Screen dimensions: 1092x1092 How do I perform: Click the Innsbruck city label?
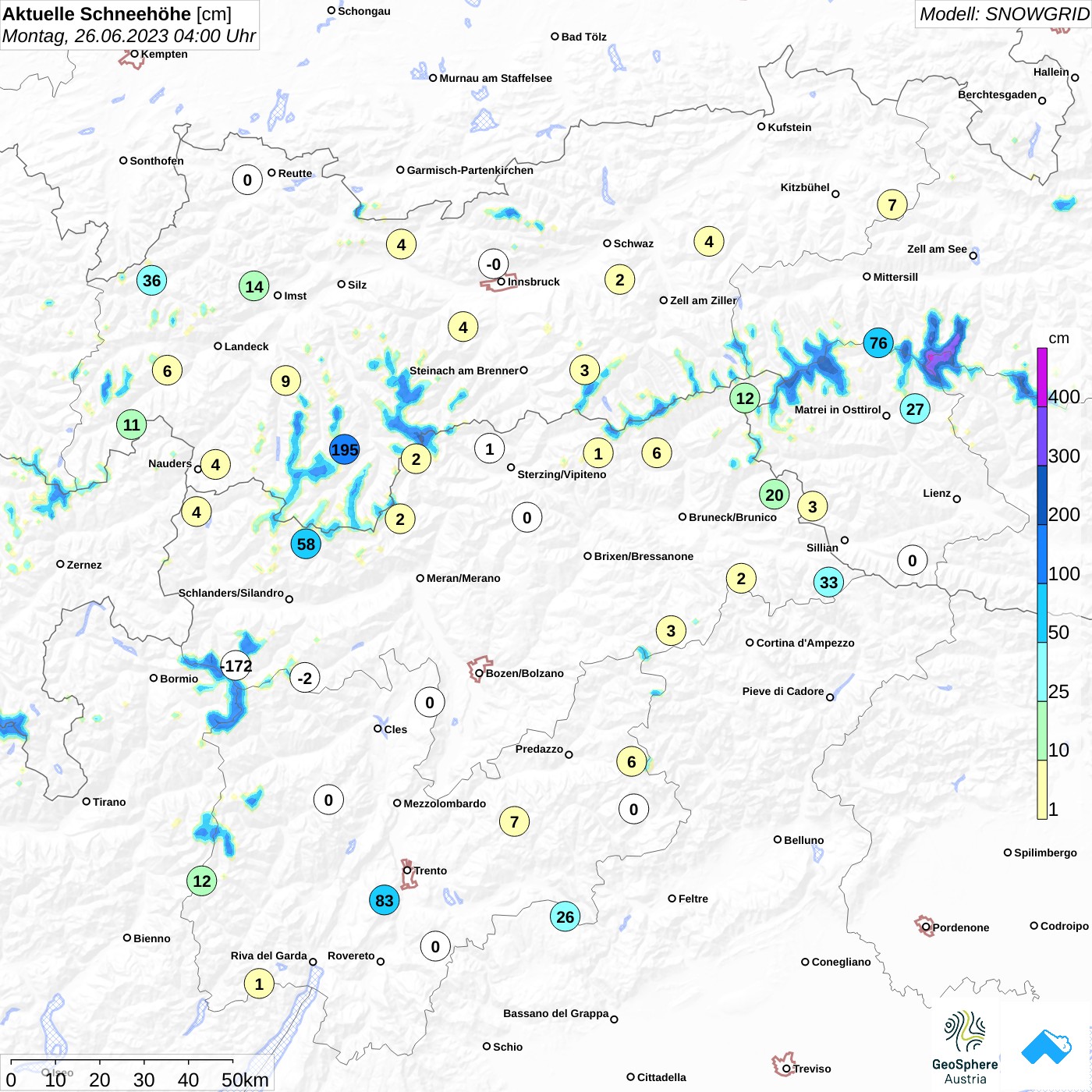pyautogui.click(x=534, y=282)
